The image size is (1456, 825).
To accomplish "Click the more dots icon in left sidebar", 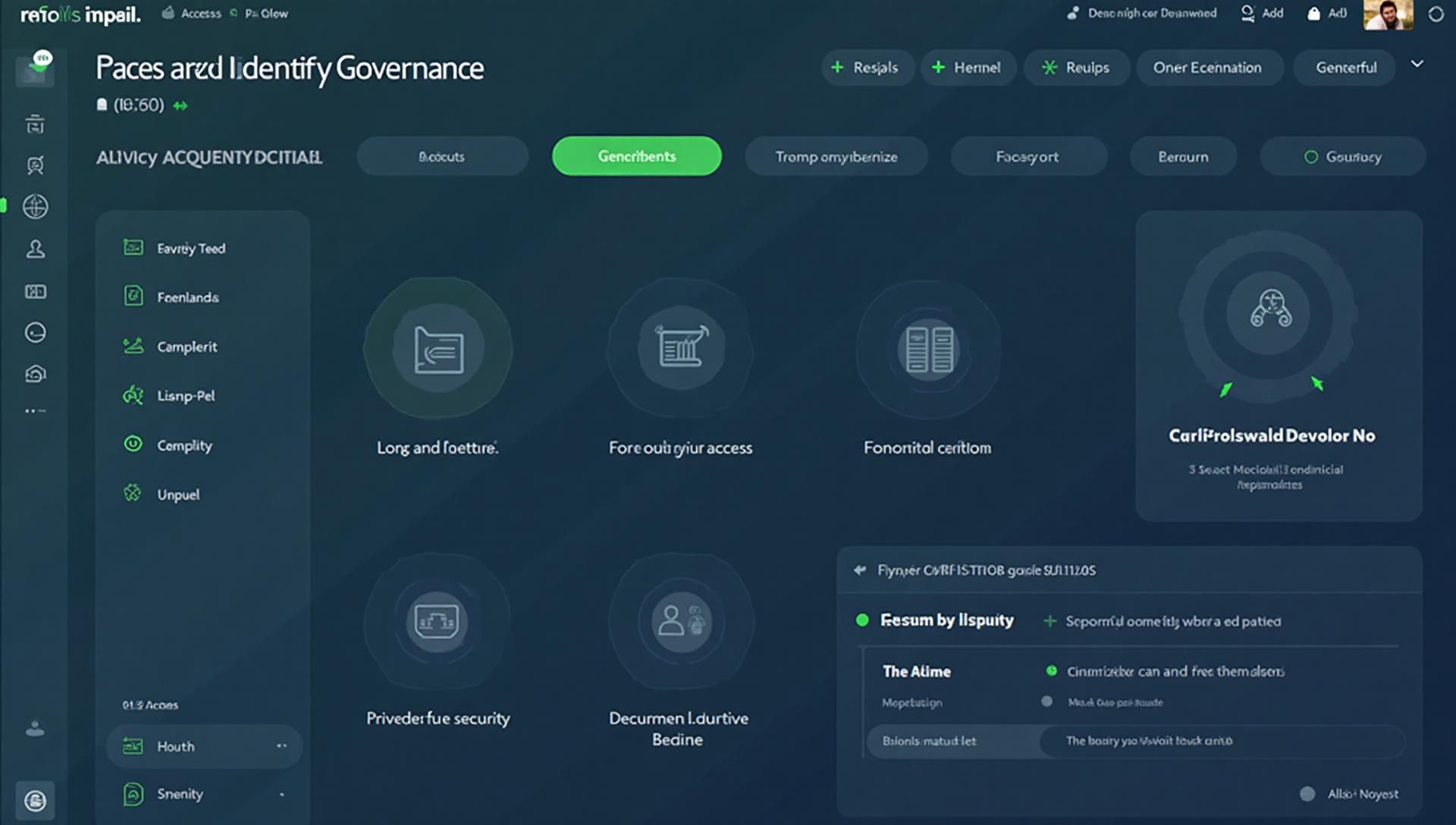I will [x=35, y=411].
